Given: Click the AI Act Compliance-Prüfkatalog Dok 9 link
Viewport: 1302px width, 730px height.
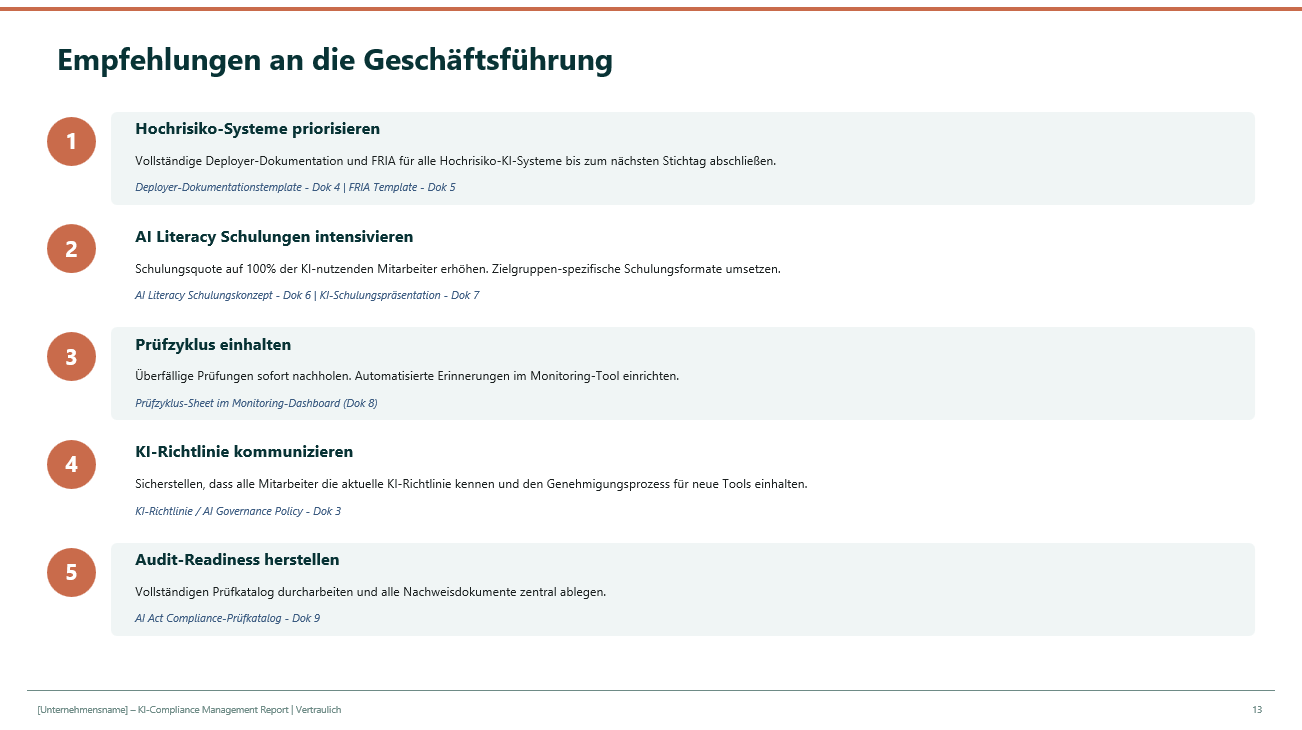Looking at the screenshot, I should coord(229,618).
